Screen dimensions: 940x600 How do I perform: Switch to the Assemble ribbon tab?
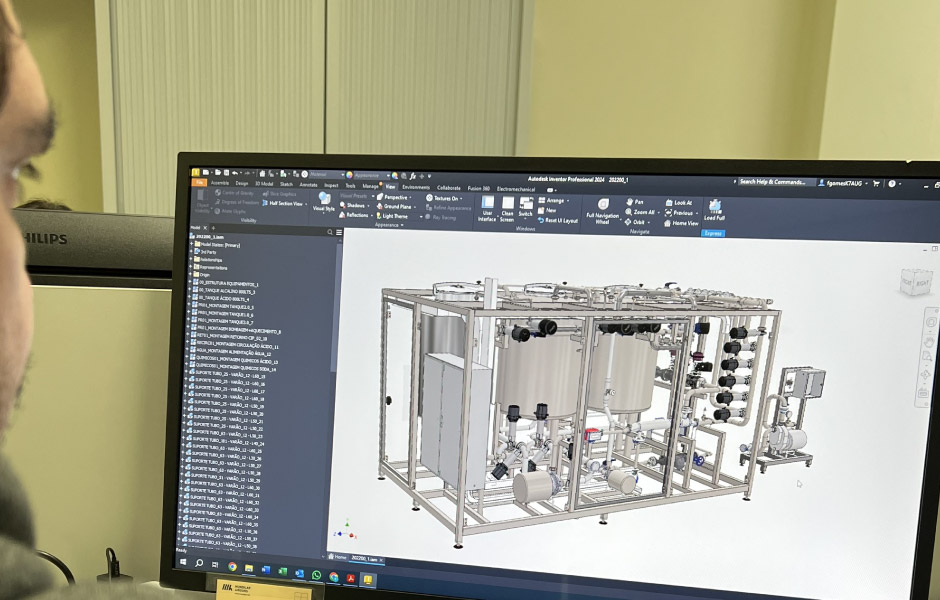[x=219, y=184]
